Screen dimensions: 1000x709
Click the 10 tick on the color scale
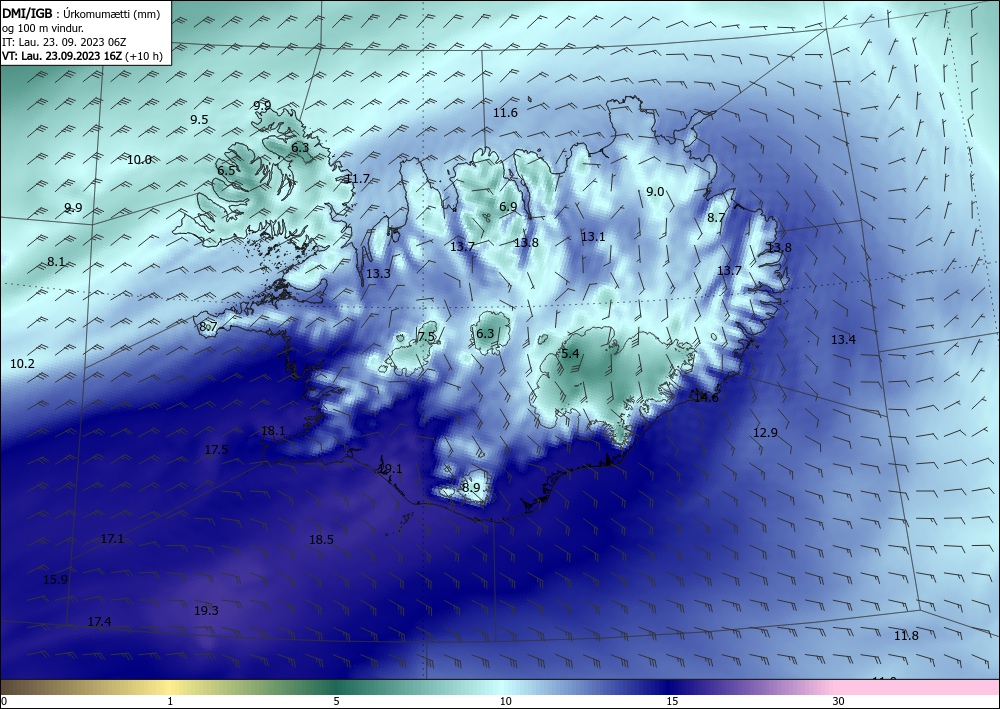click(x=505, y=702)
